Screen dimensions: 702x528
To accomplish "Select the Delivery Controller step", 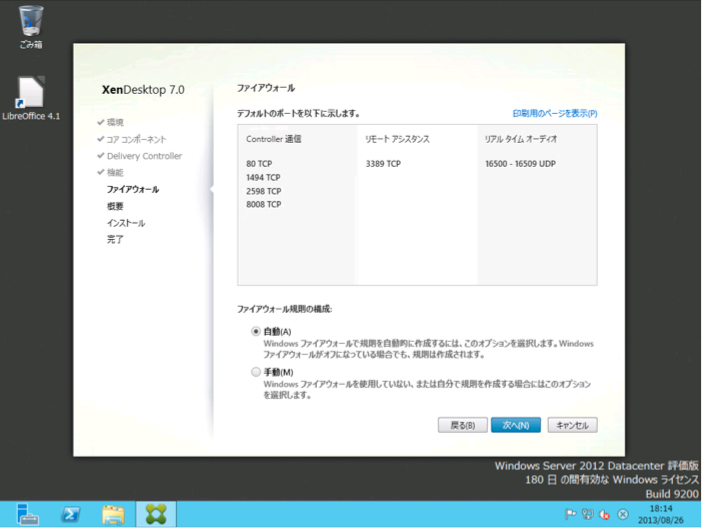I will 144,156.
